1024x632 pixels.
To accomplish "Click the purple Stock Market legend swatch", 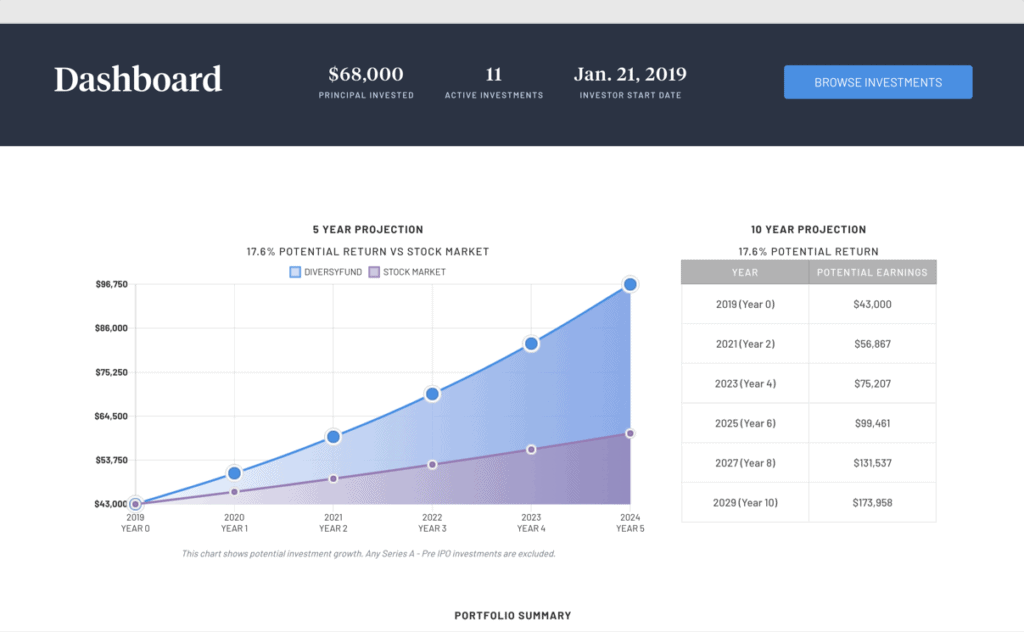I will (374, 272).
